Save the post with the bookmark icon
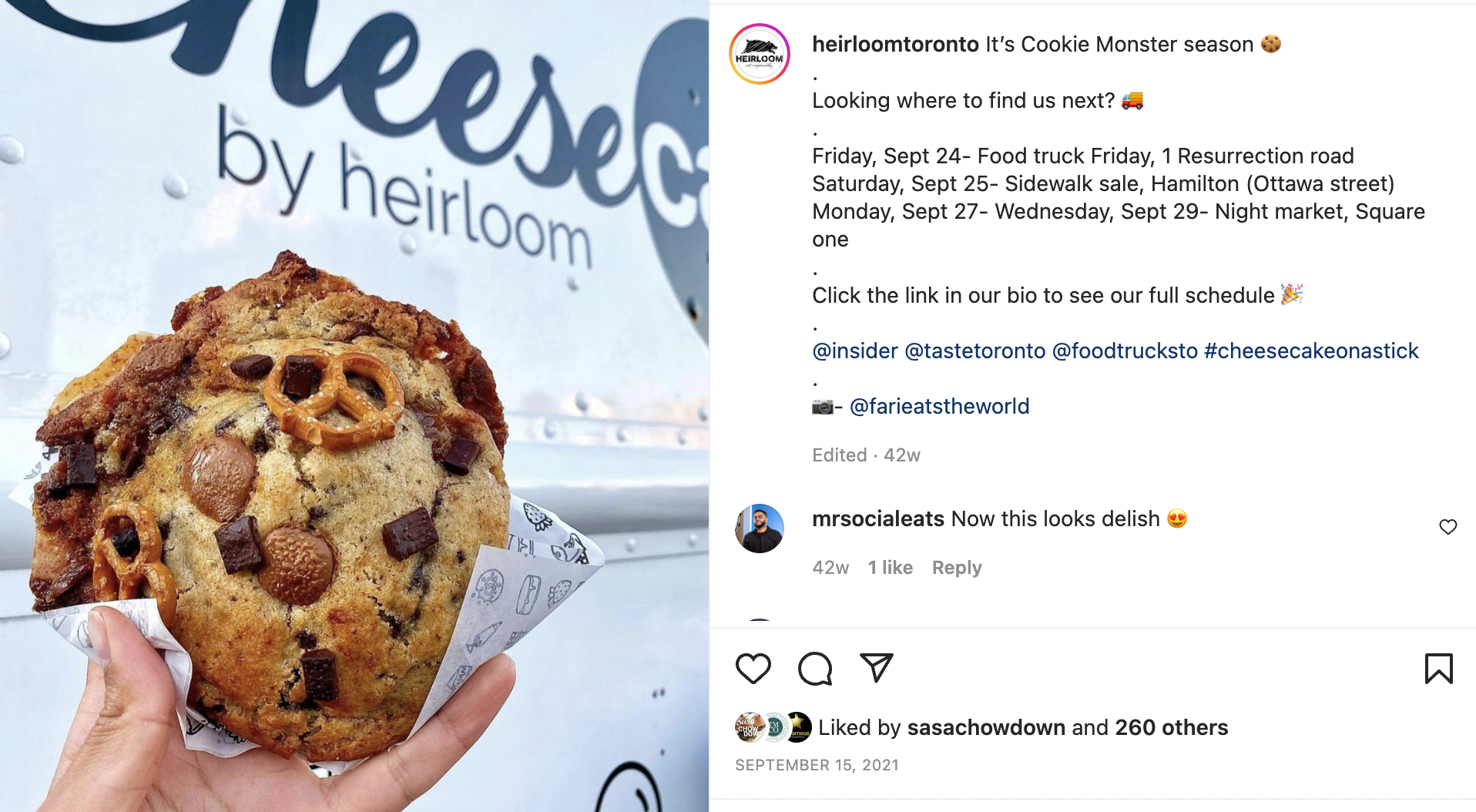The height and width of the screenshot is (812, 1476). point(1438,668)
